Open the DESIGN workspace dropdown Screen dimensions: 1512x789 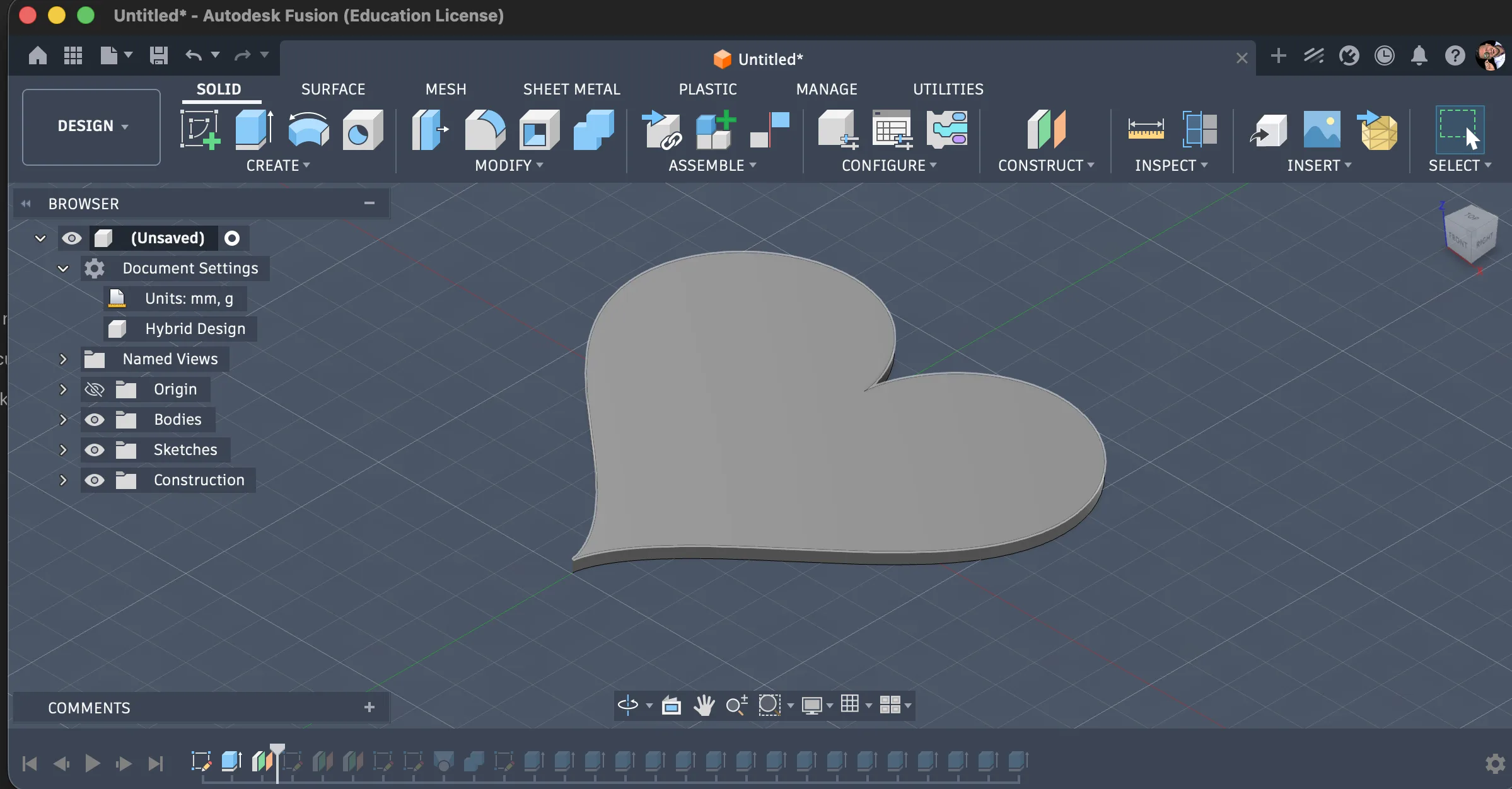click(91, 127)
